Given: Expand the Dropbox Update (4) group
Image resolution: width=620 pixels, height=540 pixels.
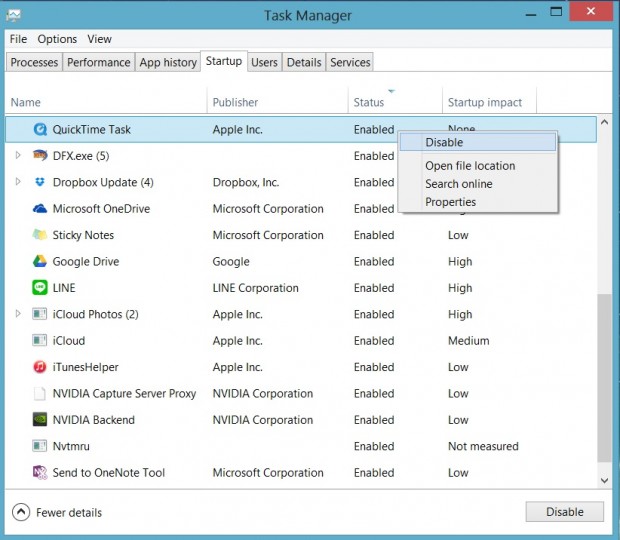Looking at the screenshot, I should tap(18, 182).
